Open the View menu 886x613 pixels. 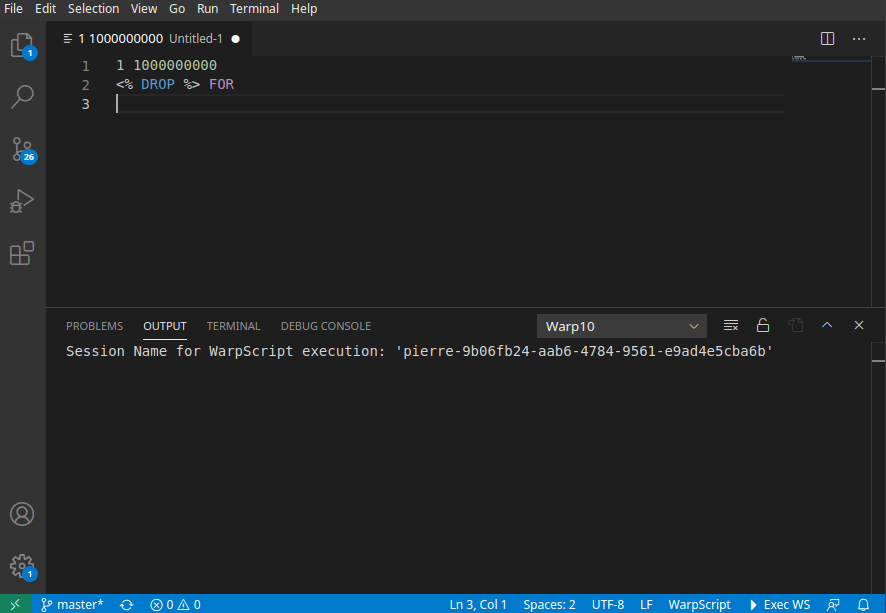click(144, 8)
